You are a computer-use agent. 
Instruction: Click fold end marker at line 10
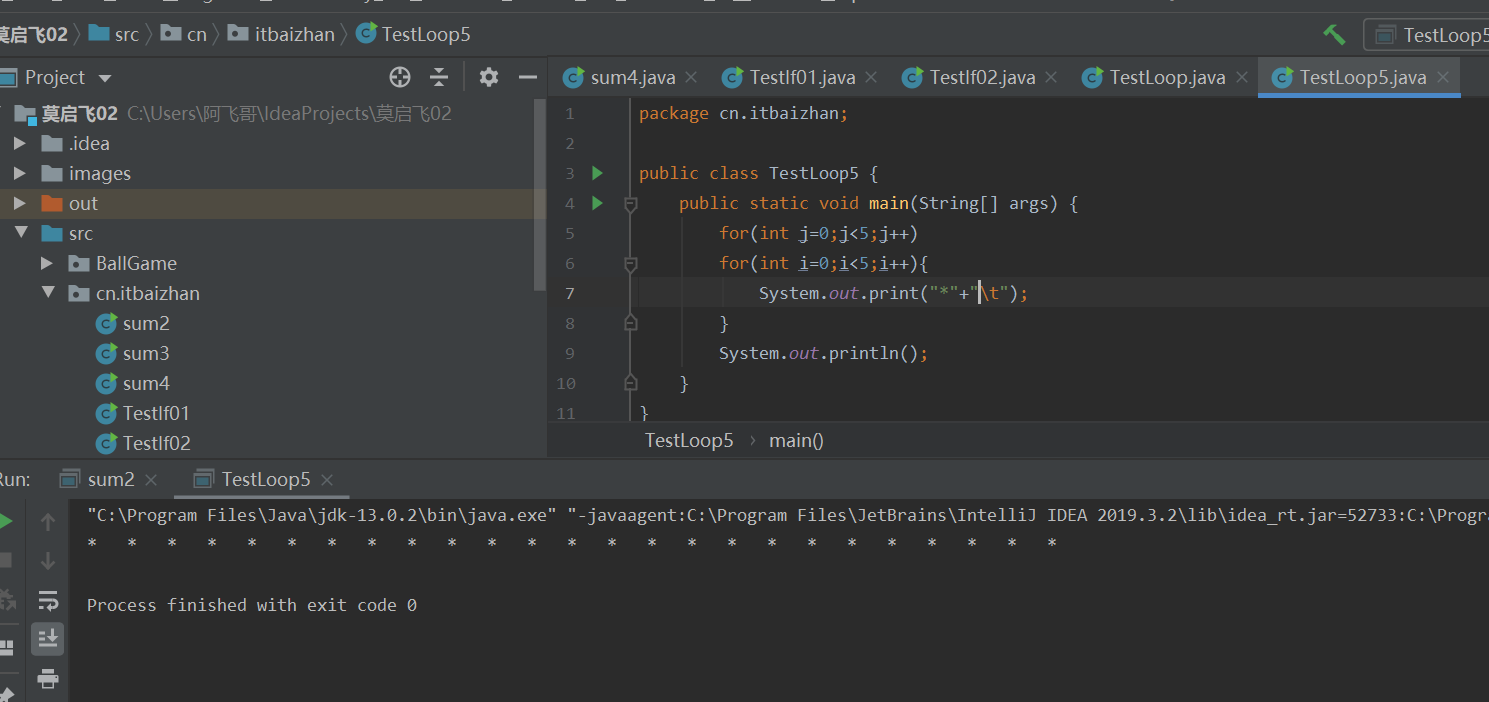click(x=630, y=383)
